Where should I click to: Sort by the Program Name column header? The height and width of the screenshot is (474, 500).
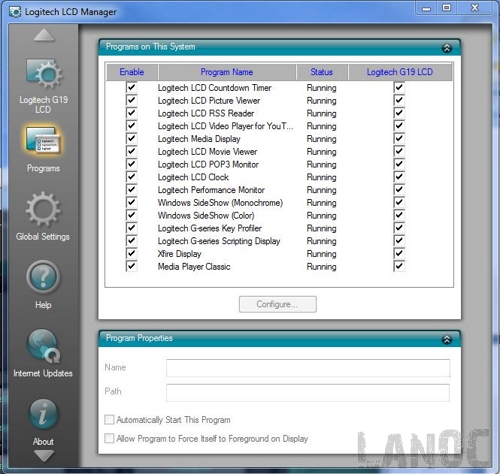227,72
